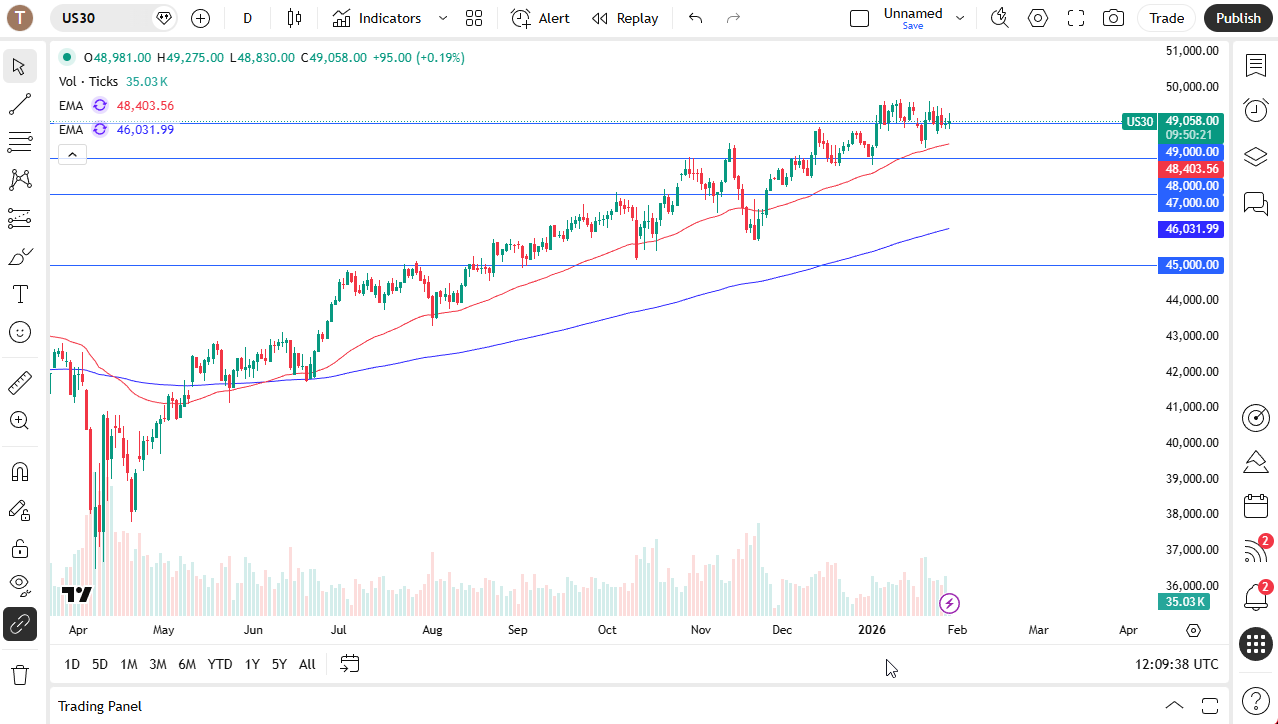Toggle the drawing sync link tool
Image resolution: width=1278 pixels, height=724 pixels.
(x=19, y=624)
